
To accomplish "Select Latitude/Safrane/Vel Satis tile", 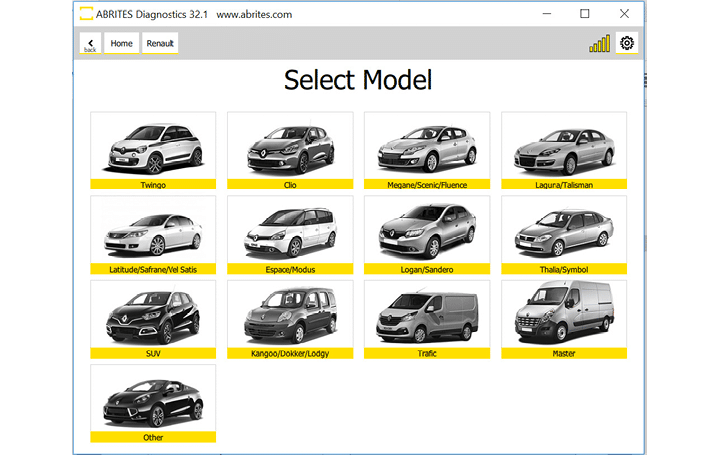I will click(153, 234).
